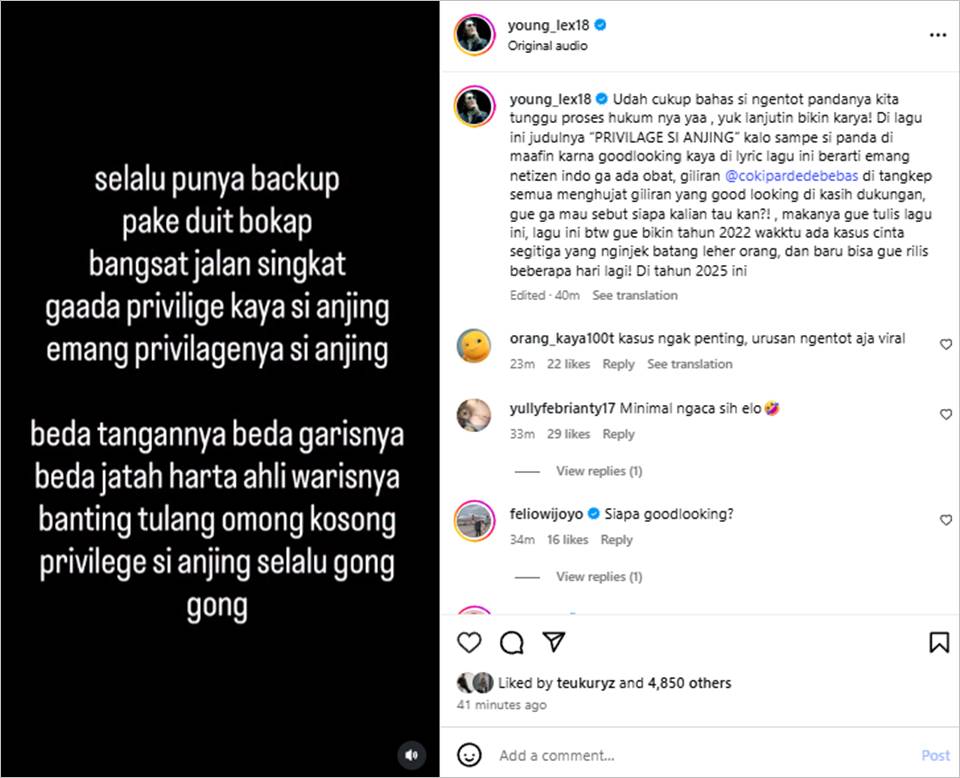The width and height of the screenshot is (960, 778).
Task: Open three-dot more options menu
Action: click(x=938, y=35)
